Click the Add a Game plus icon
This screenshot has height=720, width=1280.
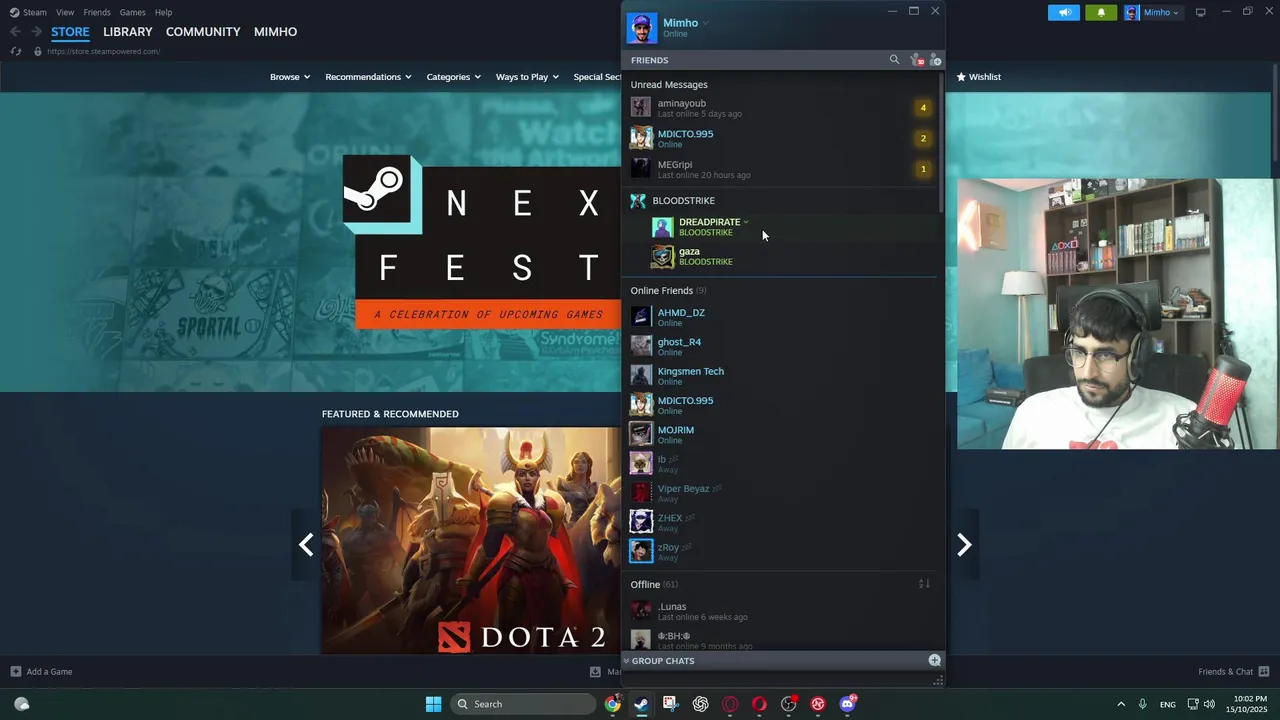15,672
